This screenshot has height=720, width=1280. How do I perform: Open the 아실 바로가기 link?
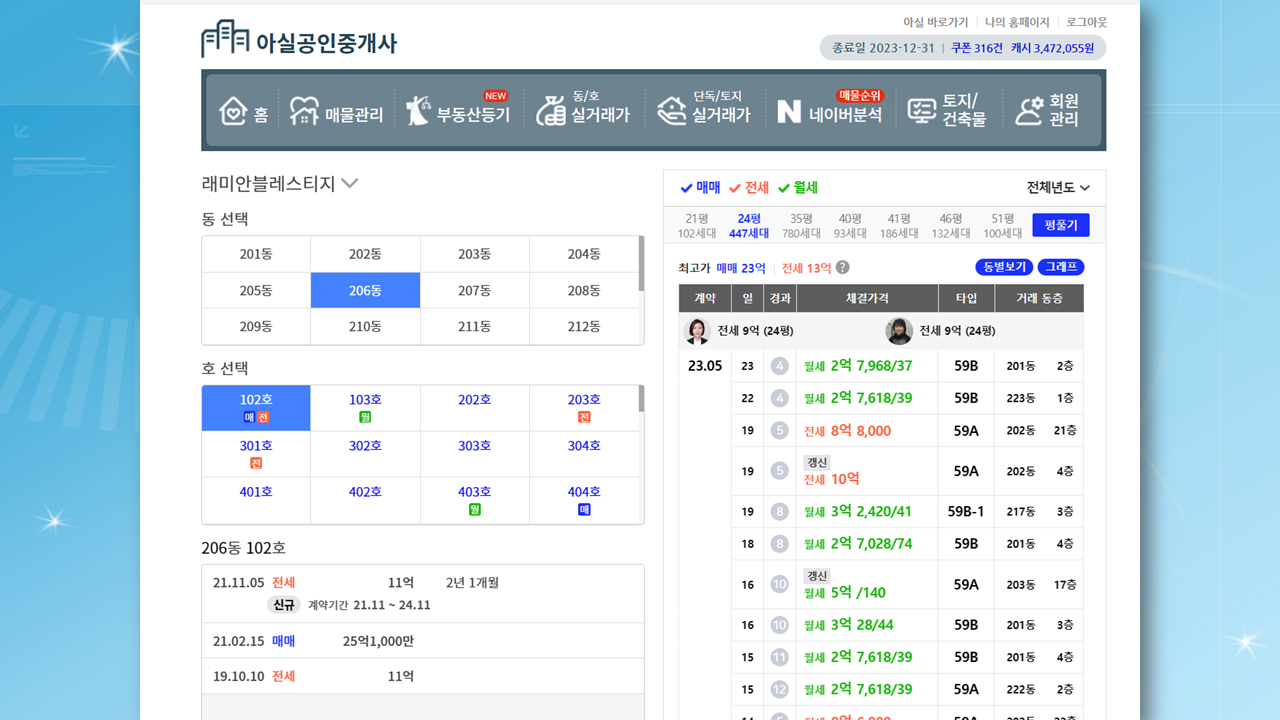coord(936,22)
